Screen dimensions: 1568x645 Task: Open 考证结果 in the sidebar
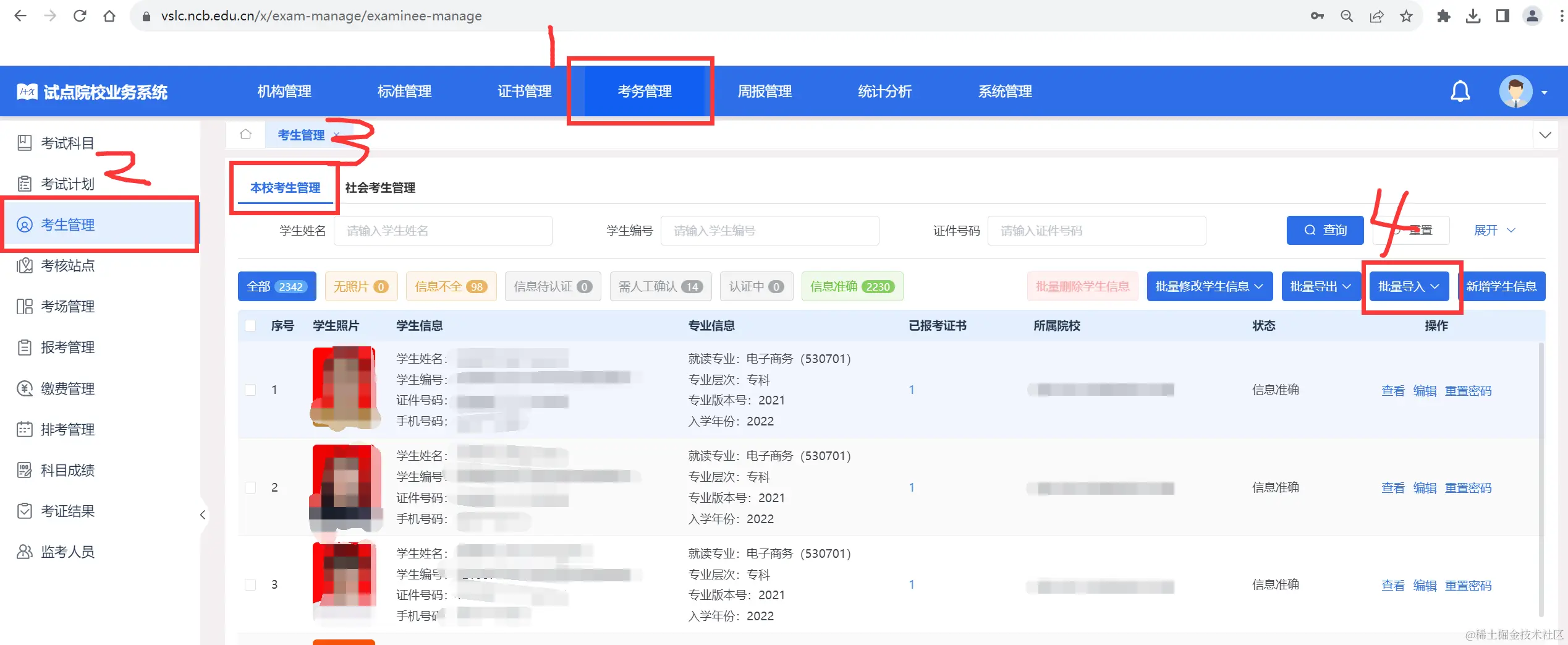[x=100, y=511]
